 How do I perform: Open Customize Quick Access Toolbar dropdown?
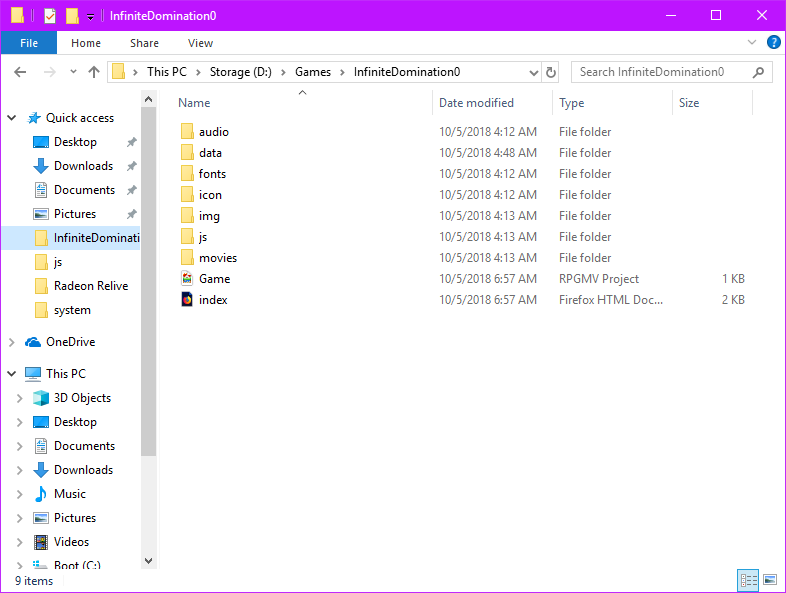[90, 17]
